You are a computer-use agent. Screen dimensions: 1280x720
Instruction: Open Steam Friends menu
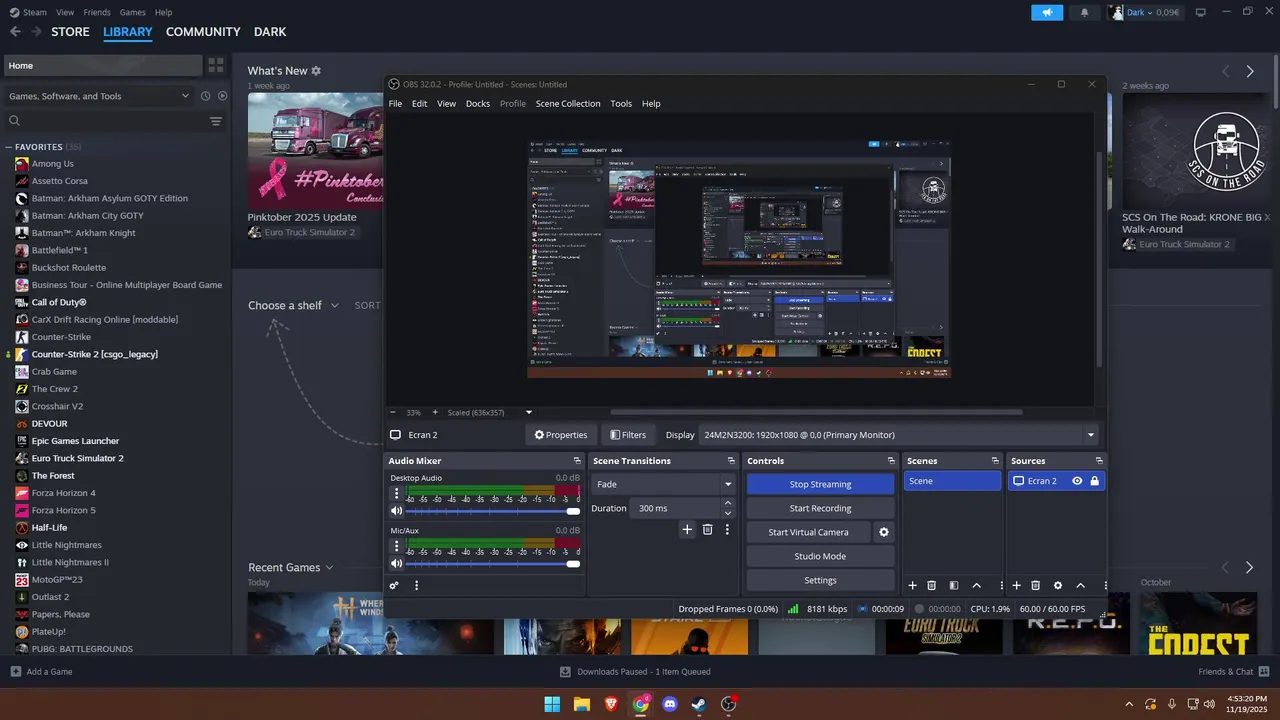coord(97,12)
